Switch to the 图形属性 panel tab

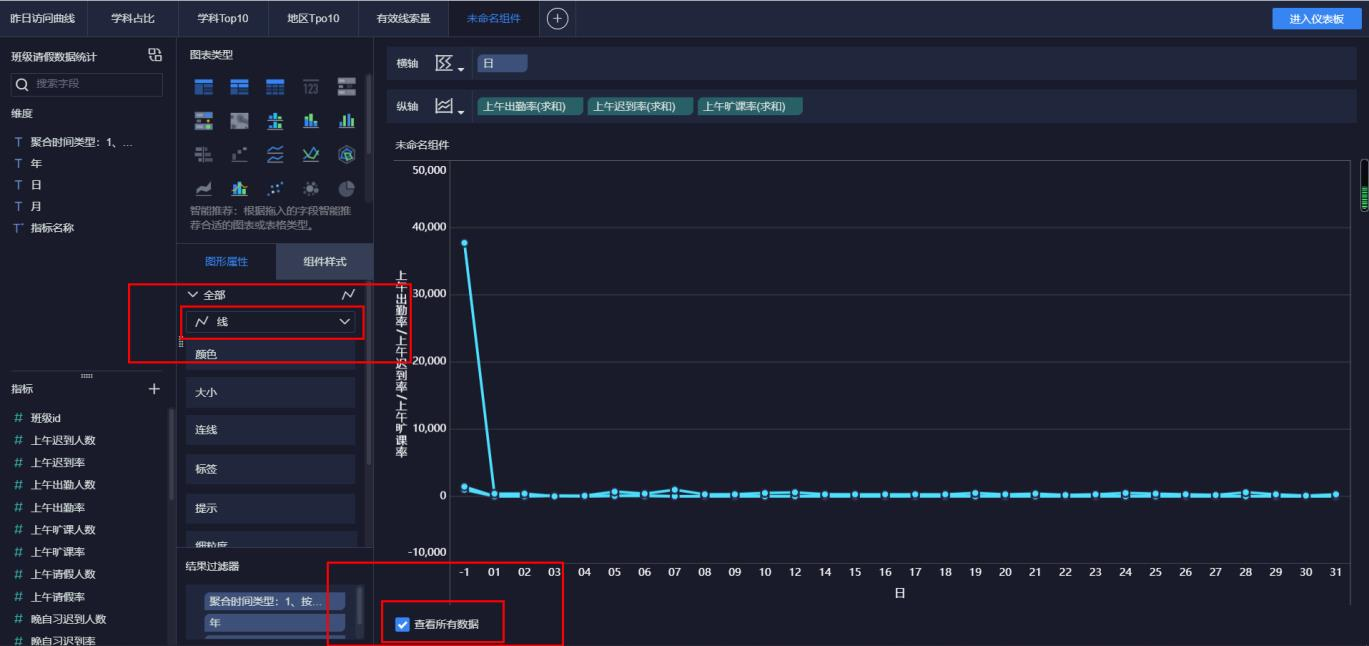226,261
